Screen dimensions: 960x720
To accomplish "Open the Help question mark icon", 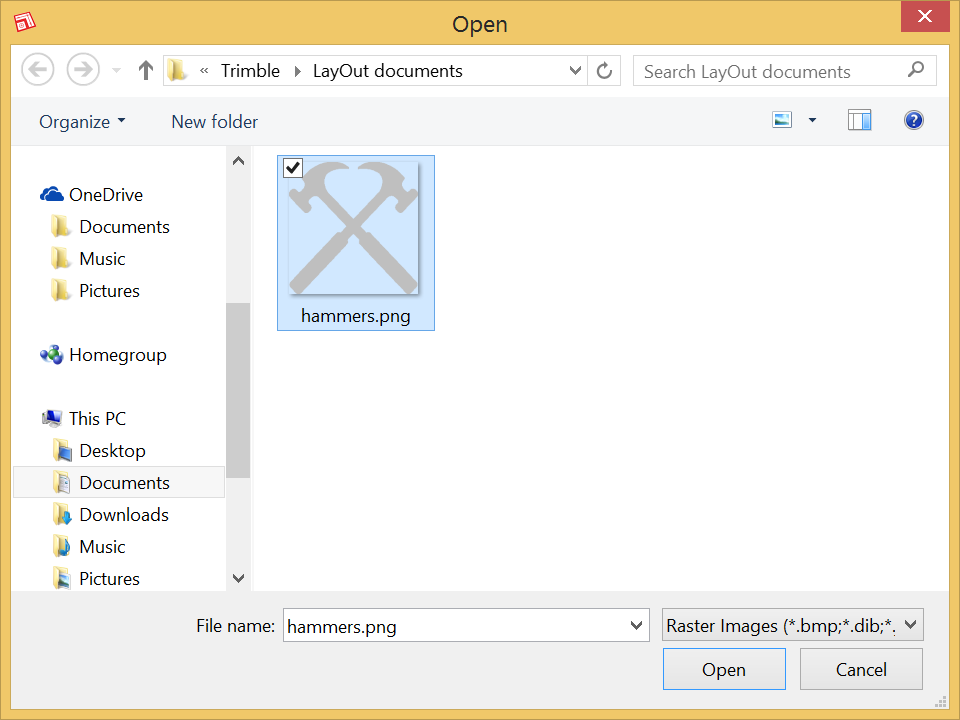I will [x=913, y=120].
